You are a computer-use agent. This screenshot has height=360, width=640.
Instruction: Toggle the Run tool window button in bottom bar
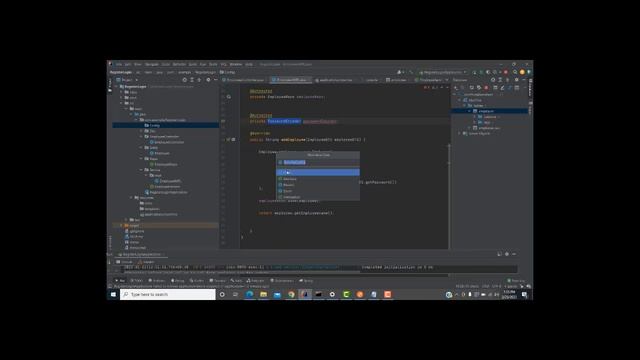click(120, 281)
